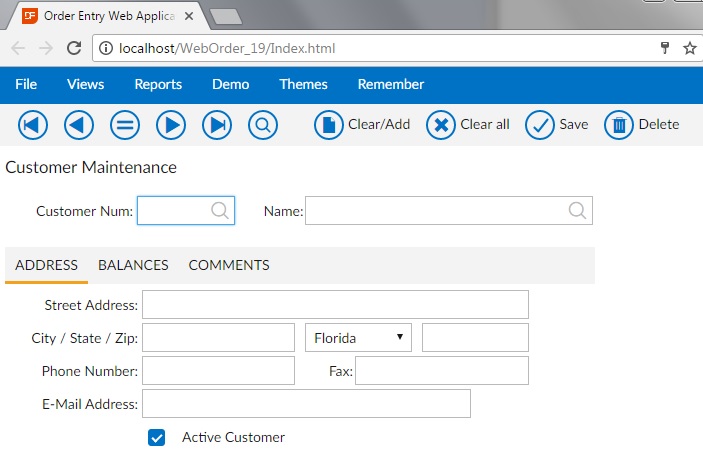Viewport: 703px width, 453px height.
Task: Open Name field lookup magnifier
Action: (x=577, y=210)
